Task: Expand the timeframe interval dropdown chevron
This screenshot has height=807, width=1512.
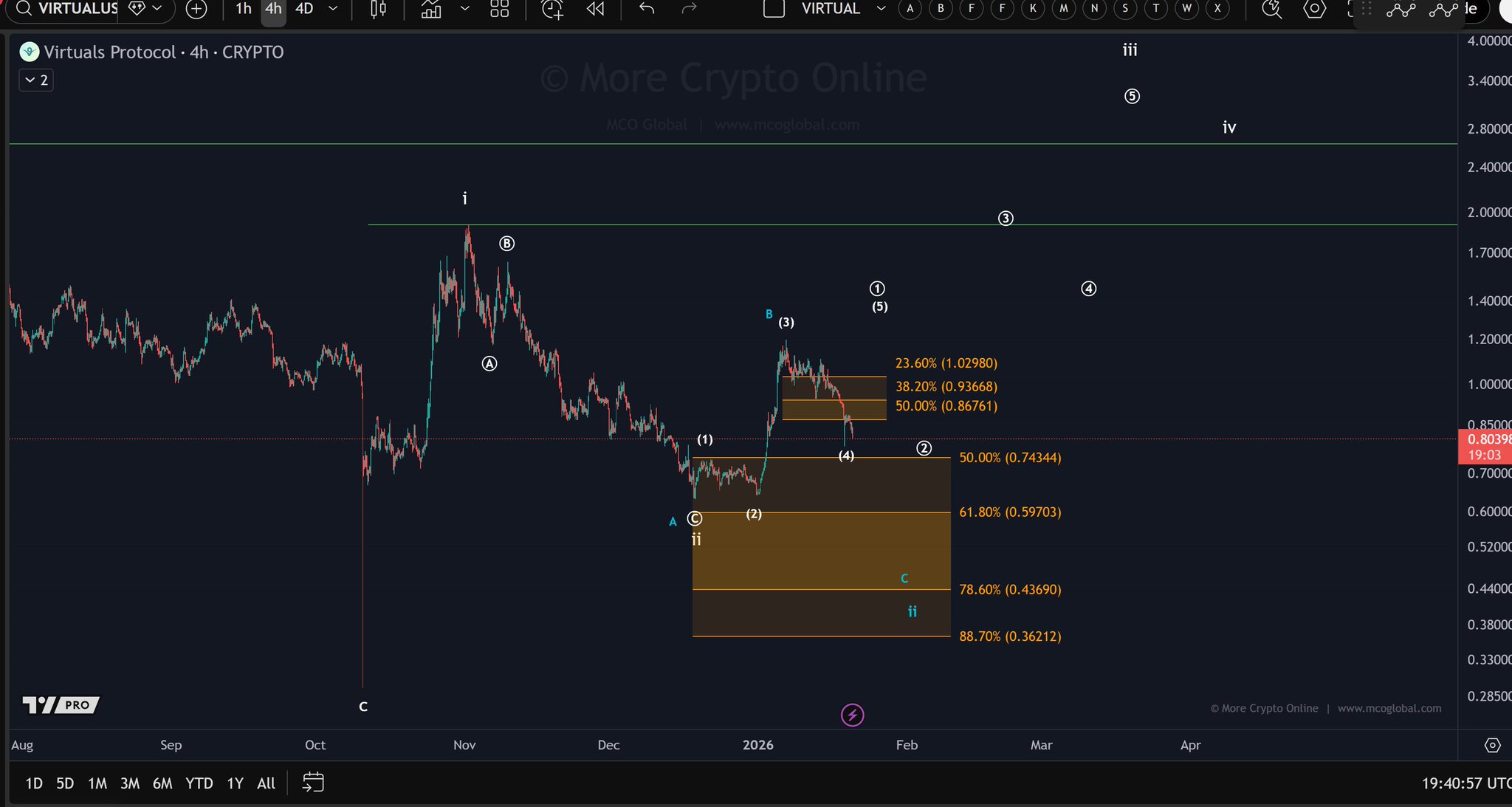Action: 333,9
